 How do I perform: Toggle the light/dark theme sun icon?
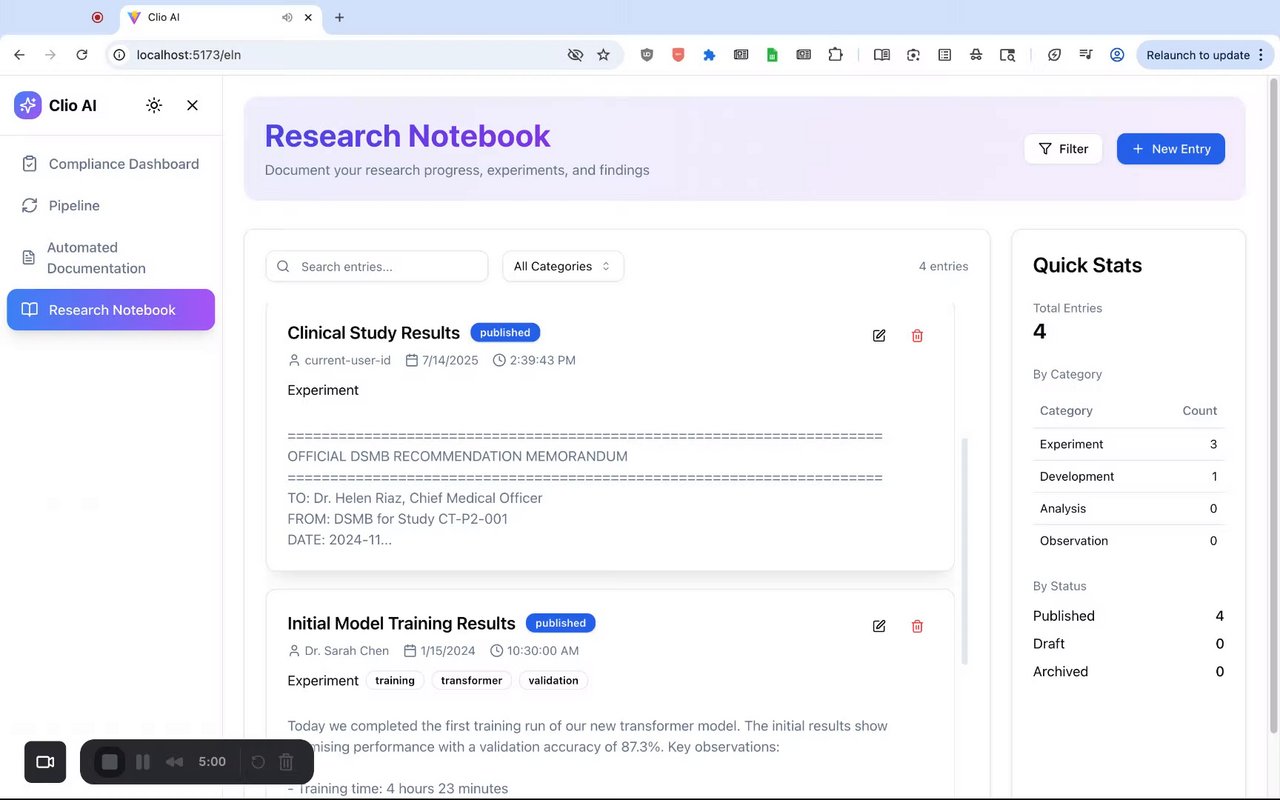coord(154,105)
